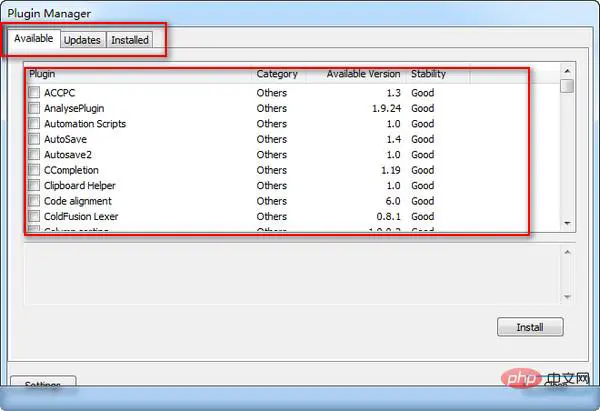Image resolution: width=600 pixels, height=411 pixels.
Task: Check the ACCPC plugin checkbox
Action: point(34,93)
